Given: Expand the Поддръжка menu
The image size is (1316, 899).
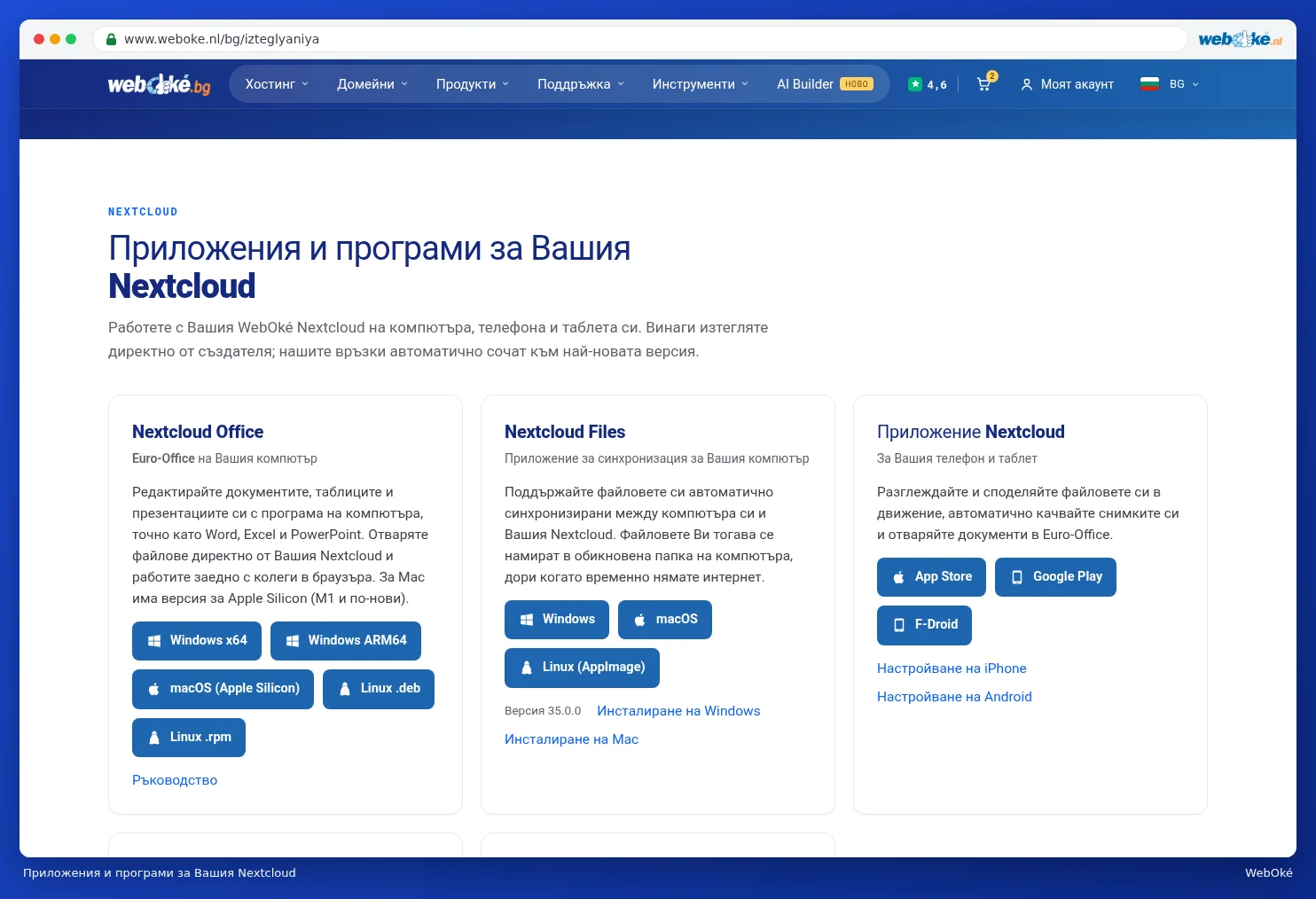Looking at the screenshot, I should pyautogui.click(x=581, y=84).
